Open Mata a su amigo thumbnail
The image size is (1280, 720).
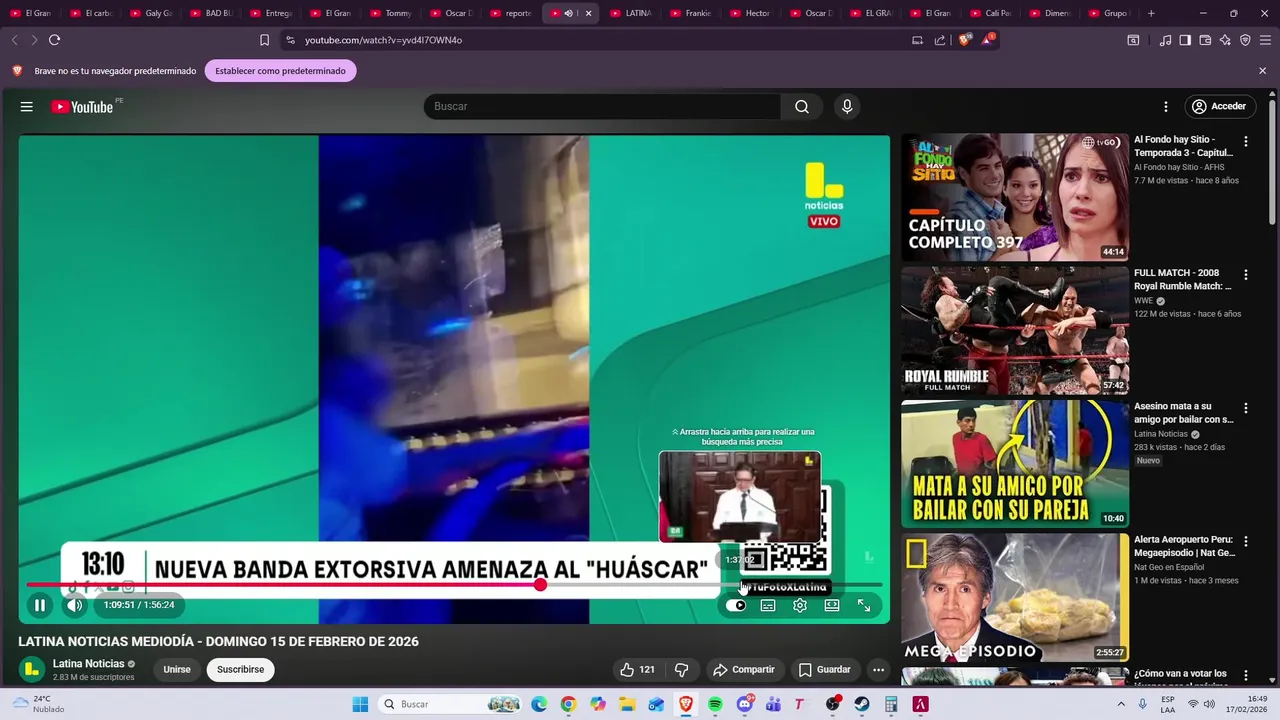pyautogui.click(x=1015, y=463)
